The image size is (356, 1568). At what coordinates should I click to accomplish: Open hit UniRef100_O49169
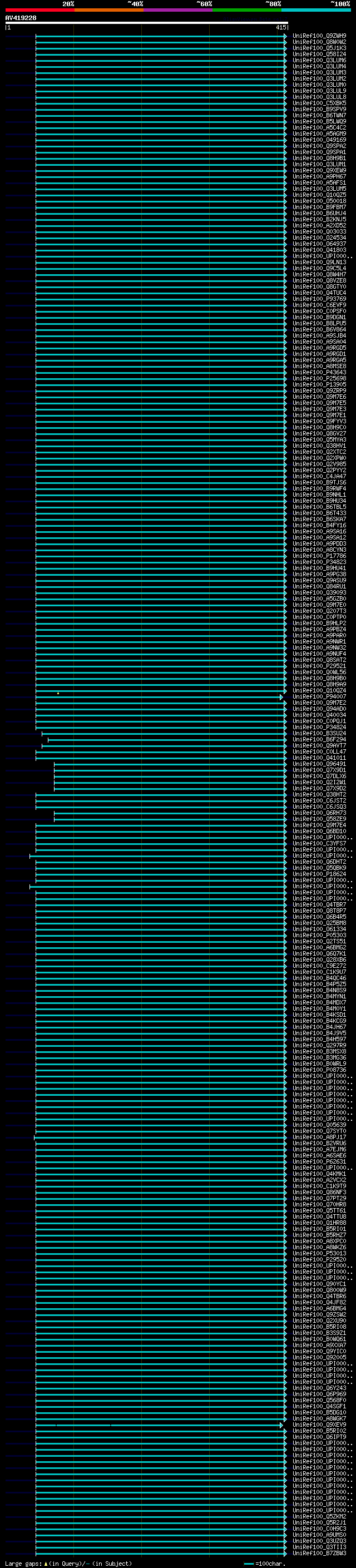click(319, 140)
